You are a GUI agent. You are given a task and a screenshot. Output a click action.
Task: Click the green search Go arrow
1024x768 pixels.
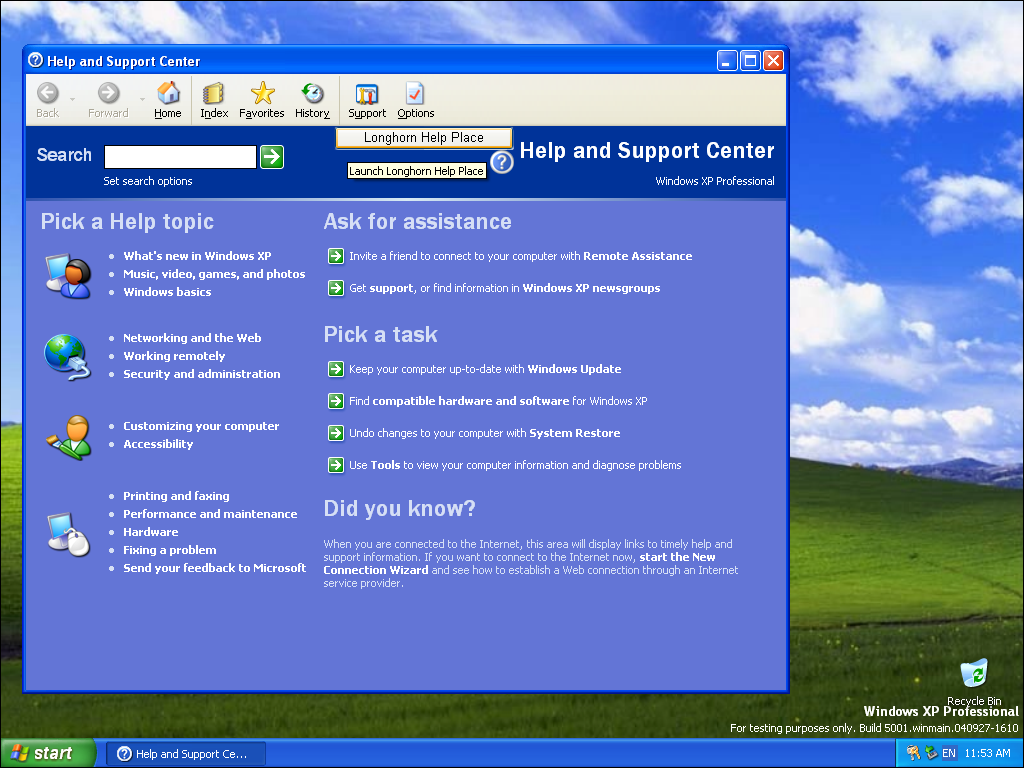click(272, 157)
